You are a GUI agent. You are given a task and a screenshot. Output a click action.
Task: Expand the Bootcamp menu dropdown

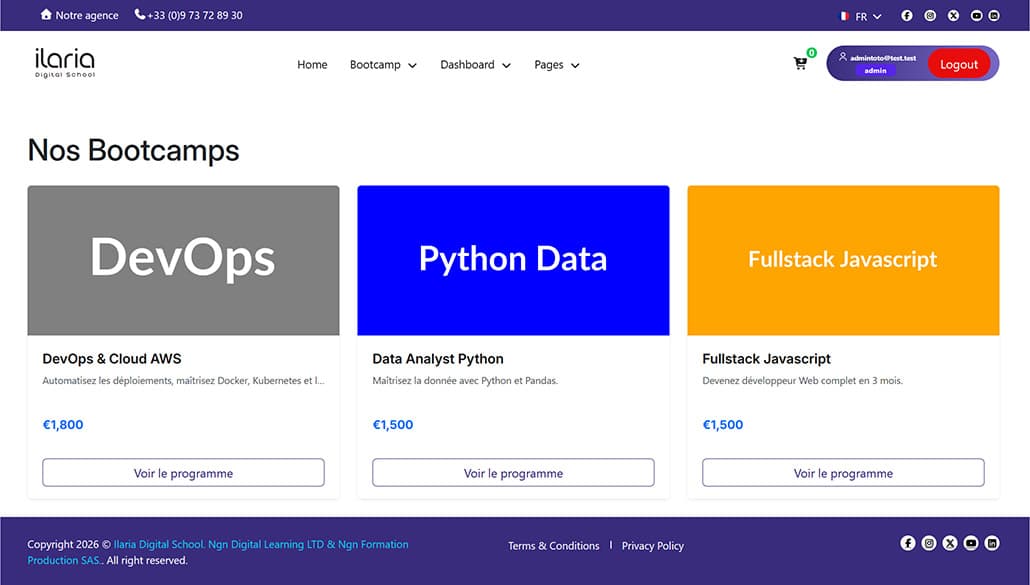click(383, 65)
